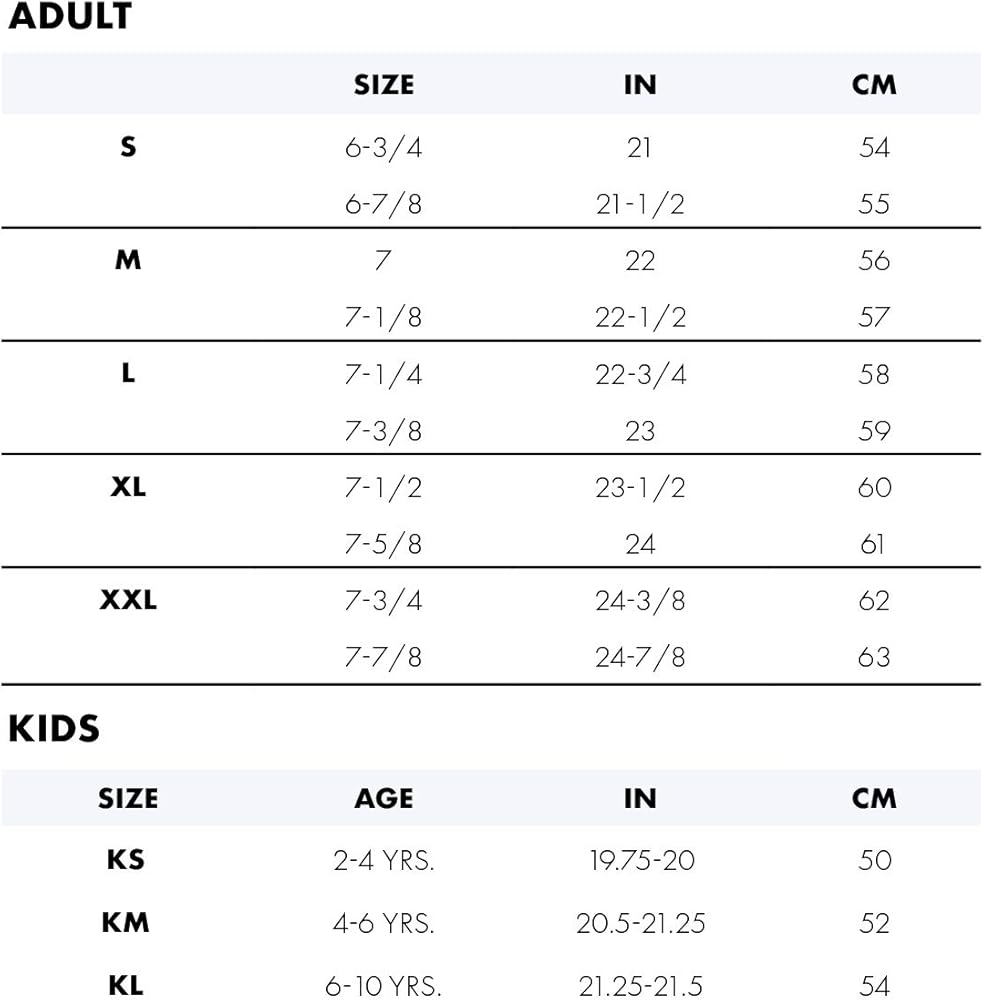Viewport: 984px width, 1000px height.
Task: Click the 50 cm kids value
Action: [874, 860]
